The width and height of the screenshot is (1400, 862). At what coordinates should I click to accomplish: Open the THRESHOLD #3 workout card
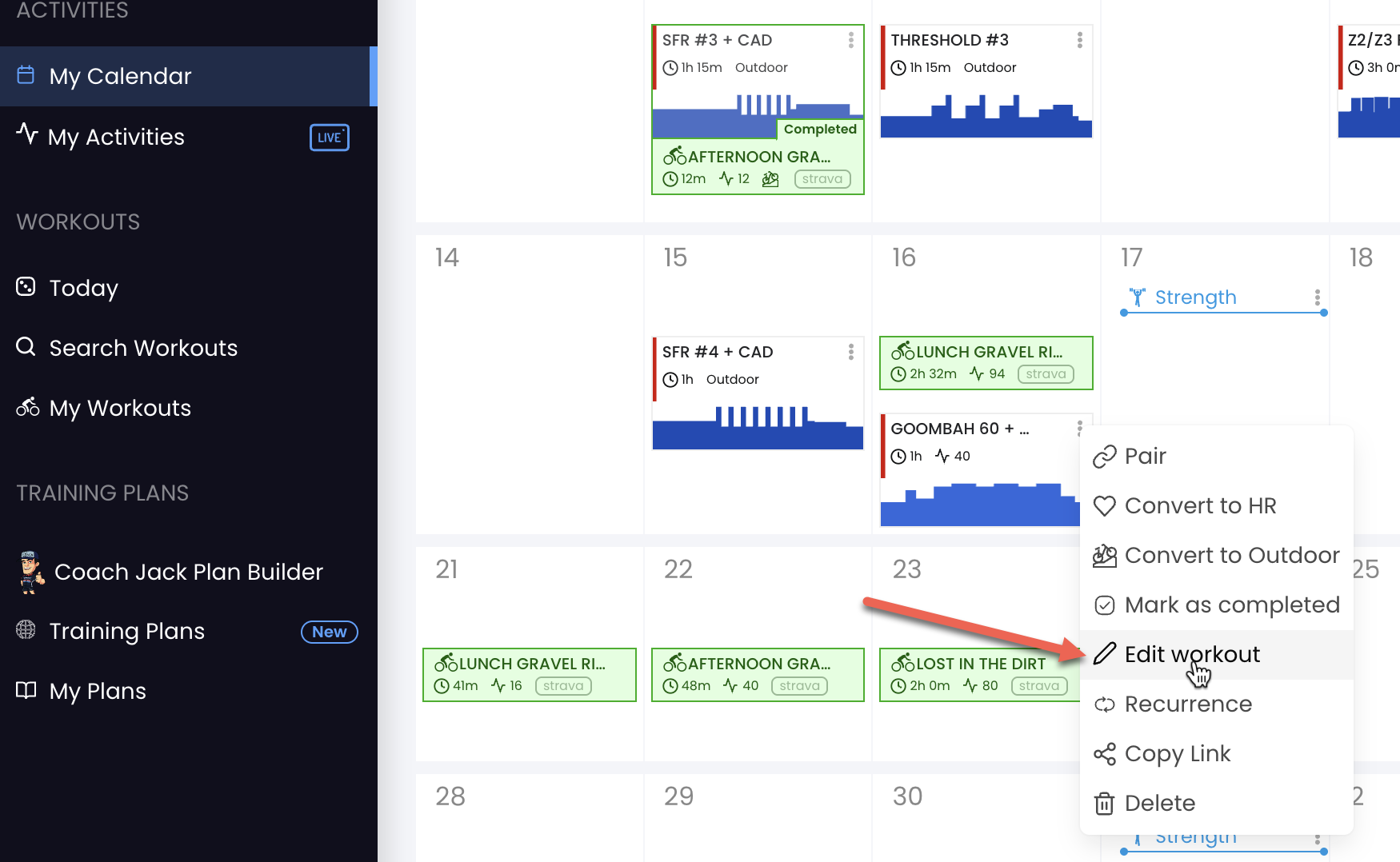click(986, 82)
